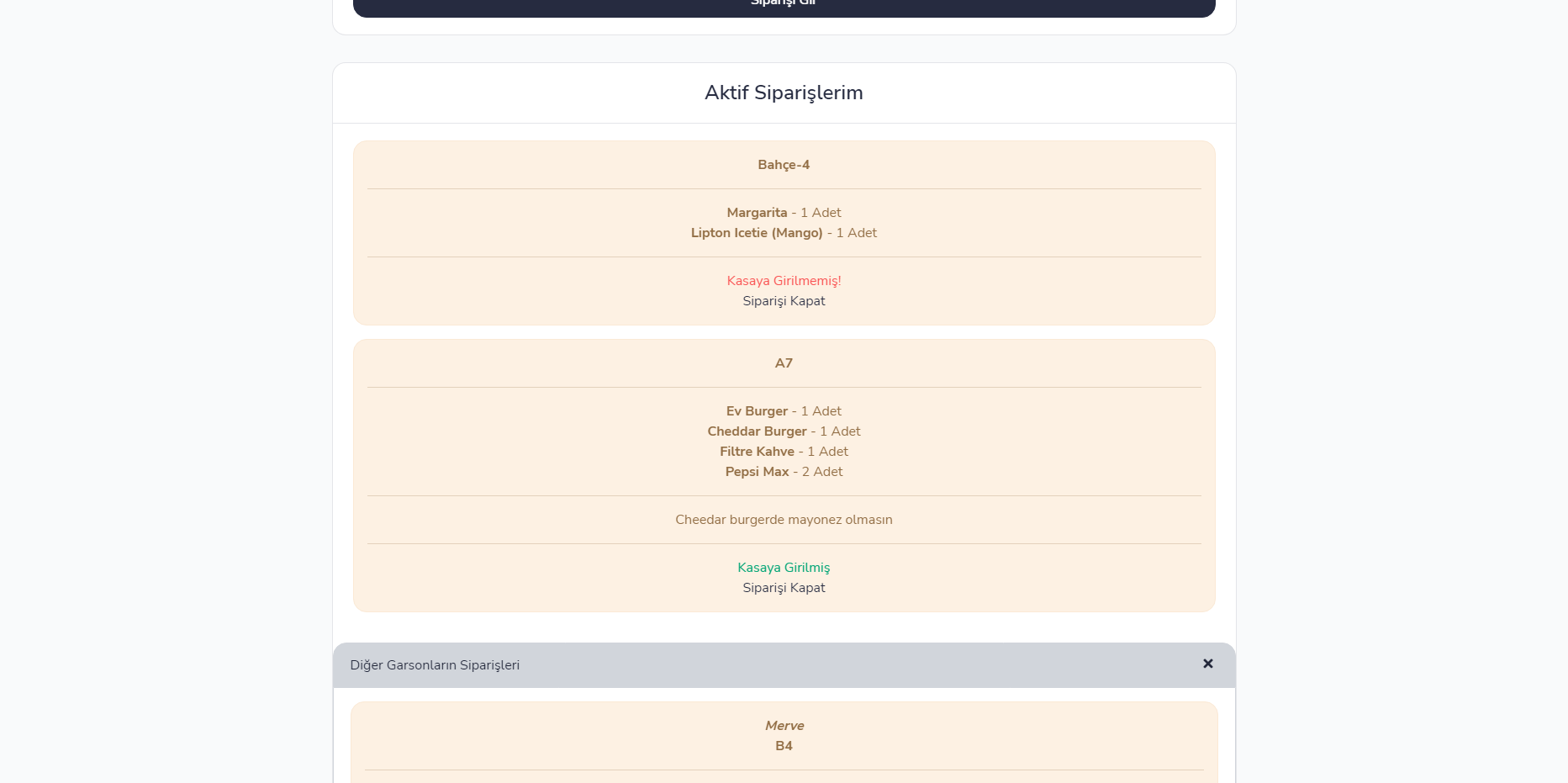1568x783 pixels.
Task: Click the Margarita order item
Action: point(784,213)
